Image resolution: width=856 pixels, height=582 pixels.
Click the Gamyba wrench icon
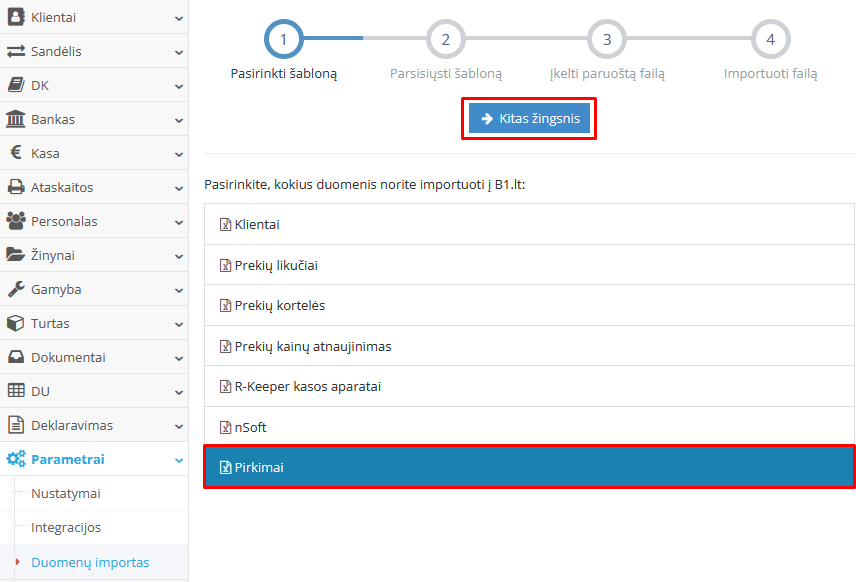16,289
